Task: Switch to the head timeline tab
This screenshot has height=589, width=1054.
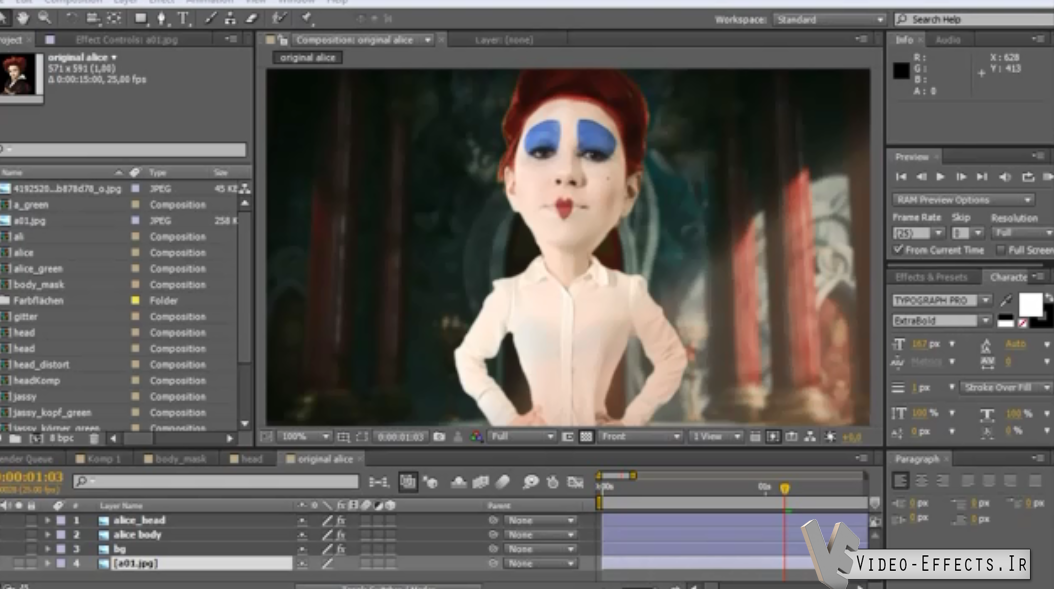Action: click(x=246, y=459)
